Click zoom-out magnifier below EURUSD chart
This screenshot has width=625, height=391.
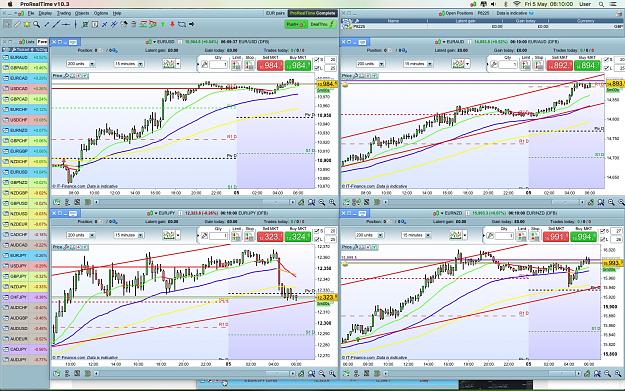322,202
